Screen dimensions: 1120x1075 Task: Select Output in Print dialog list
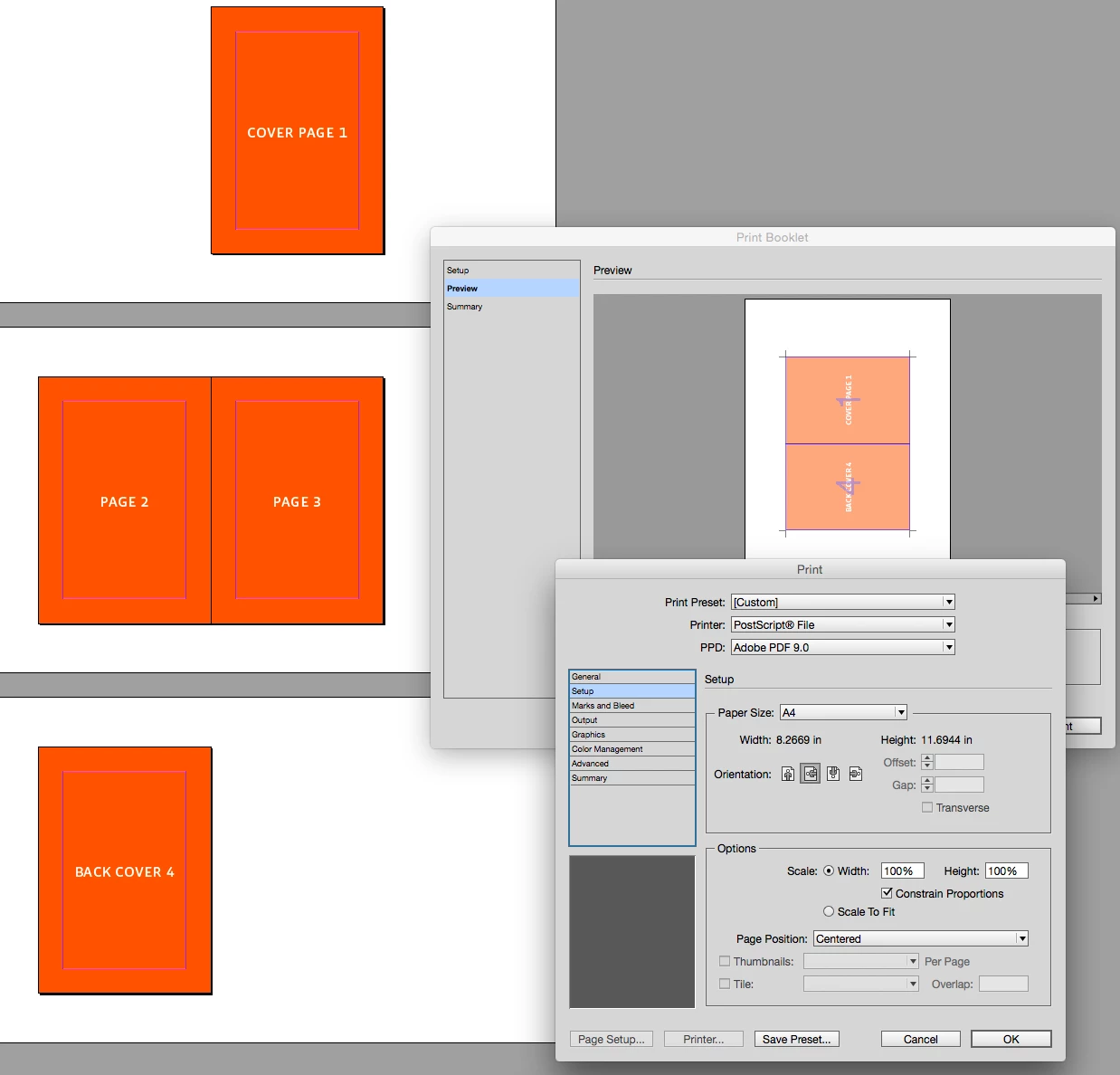(x=632, y=720)
